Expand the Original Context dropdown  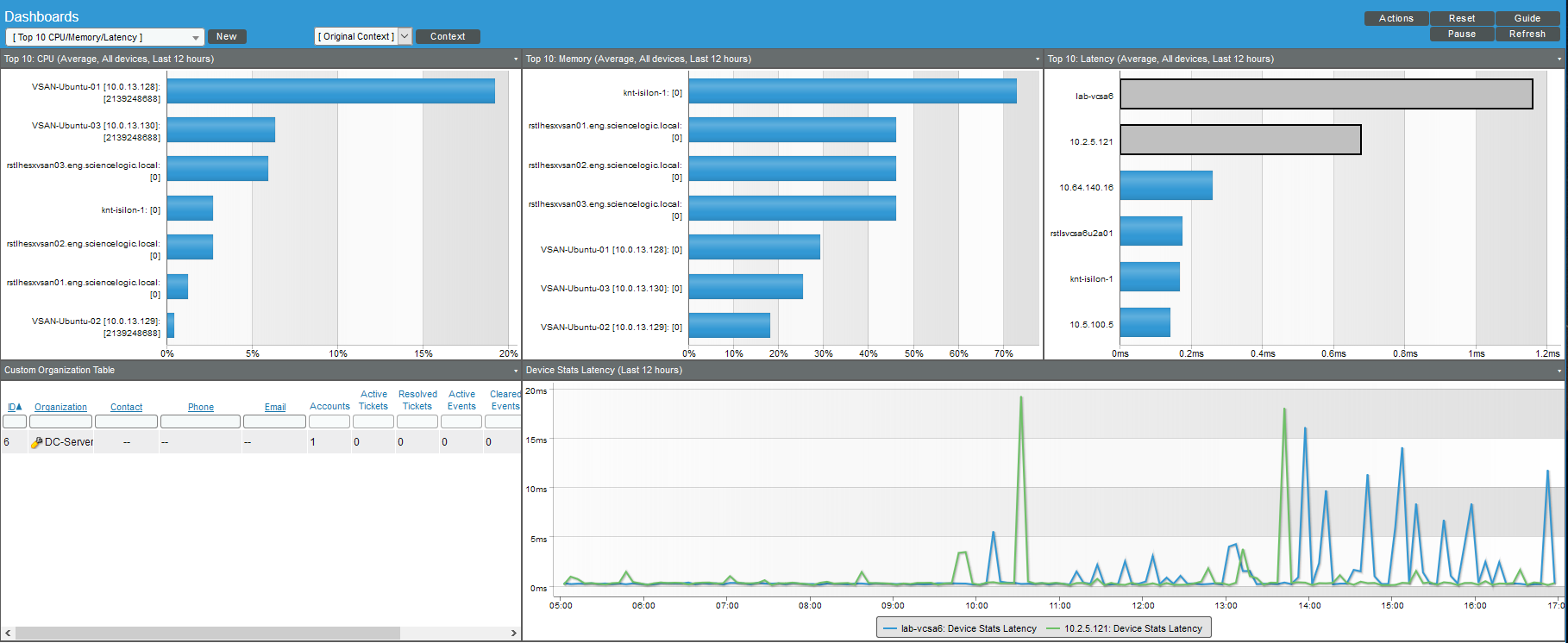[x=405, y=36]
